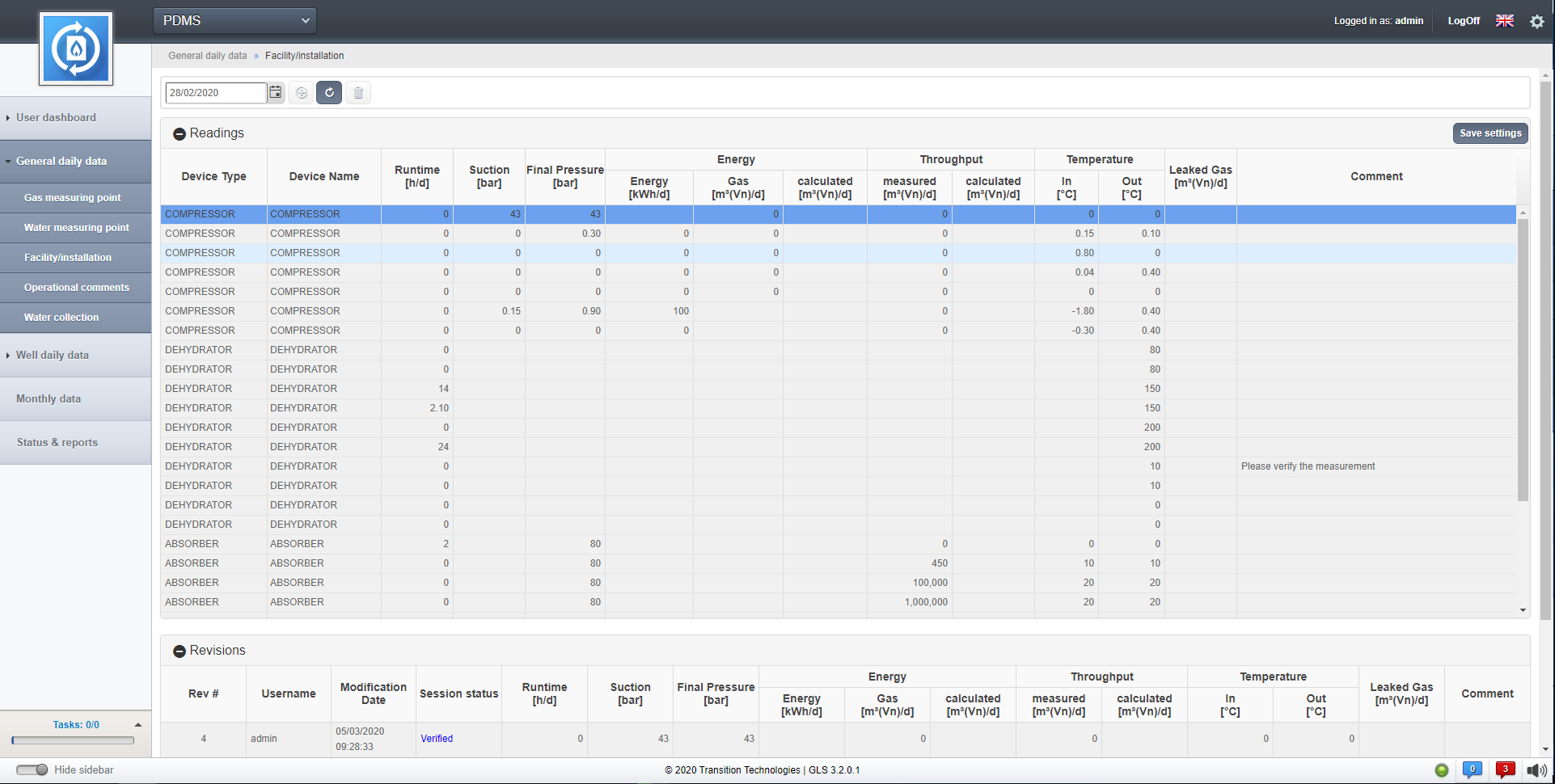Switch language via UK flag icon
The width and height of the screenshot is (1555, 784).
click(1504, 21)
